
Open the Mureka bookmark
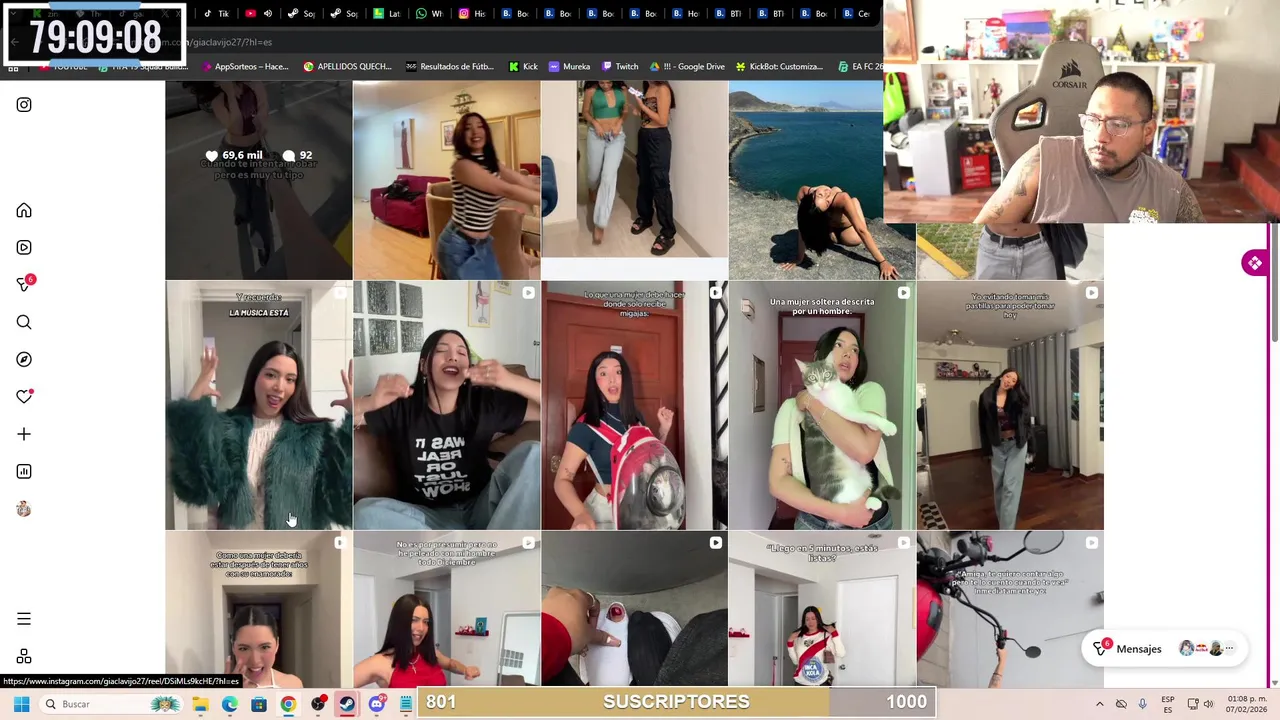[569, 67]
